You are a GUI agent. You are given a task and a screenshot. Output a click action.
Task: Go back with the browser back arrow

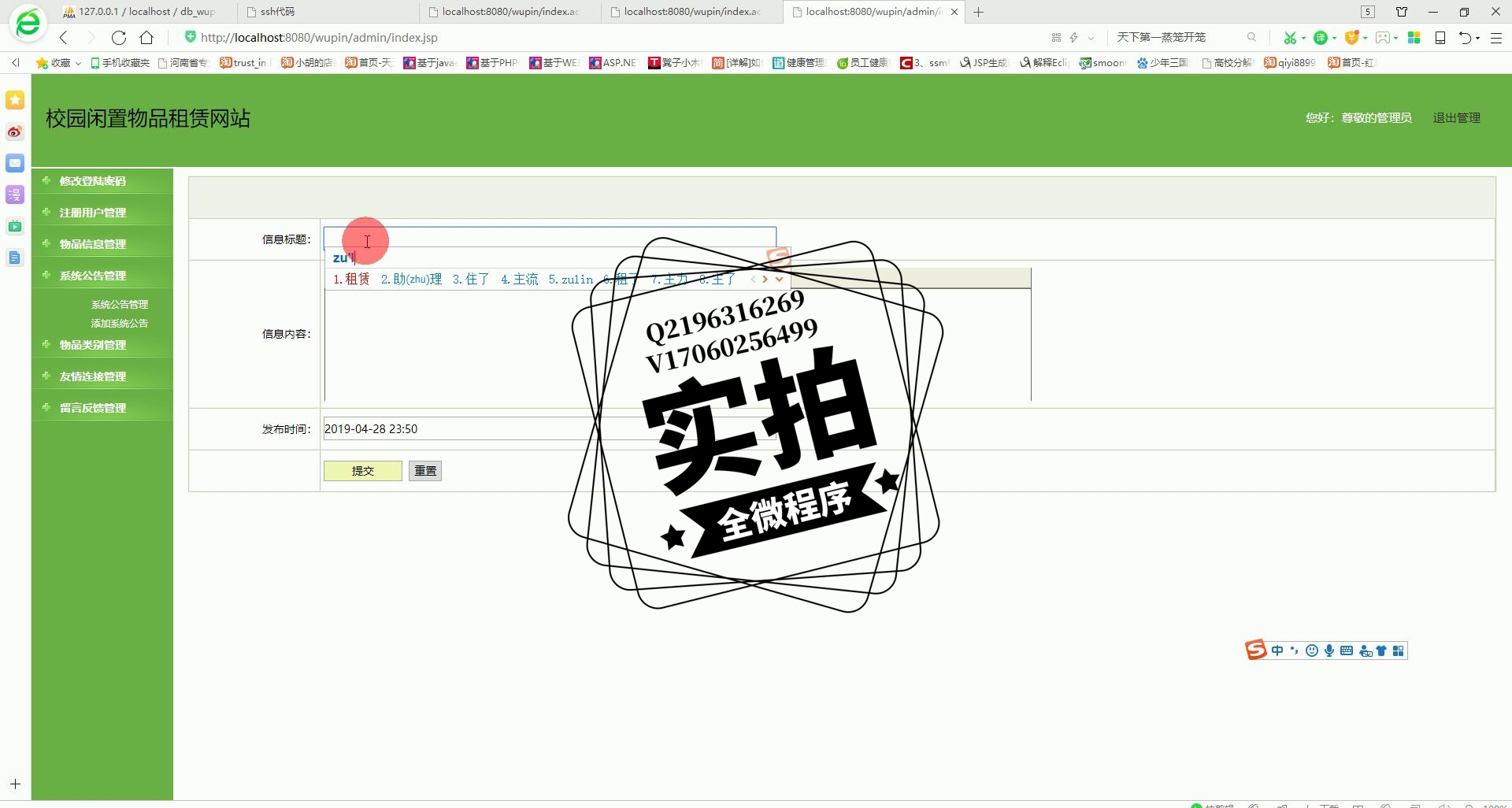pos(65,37)
